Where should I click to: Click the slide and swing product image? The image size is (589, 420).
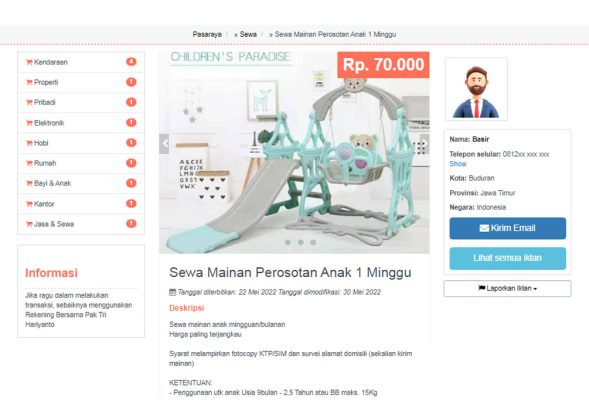tap(294, 153)
